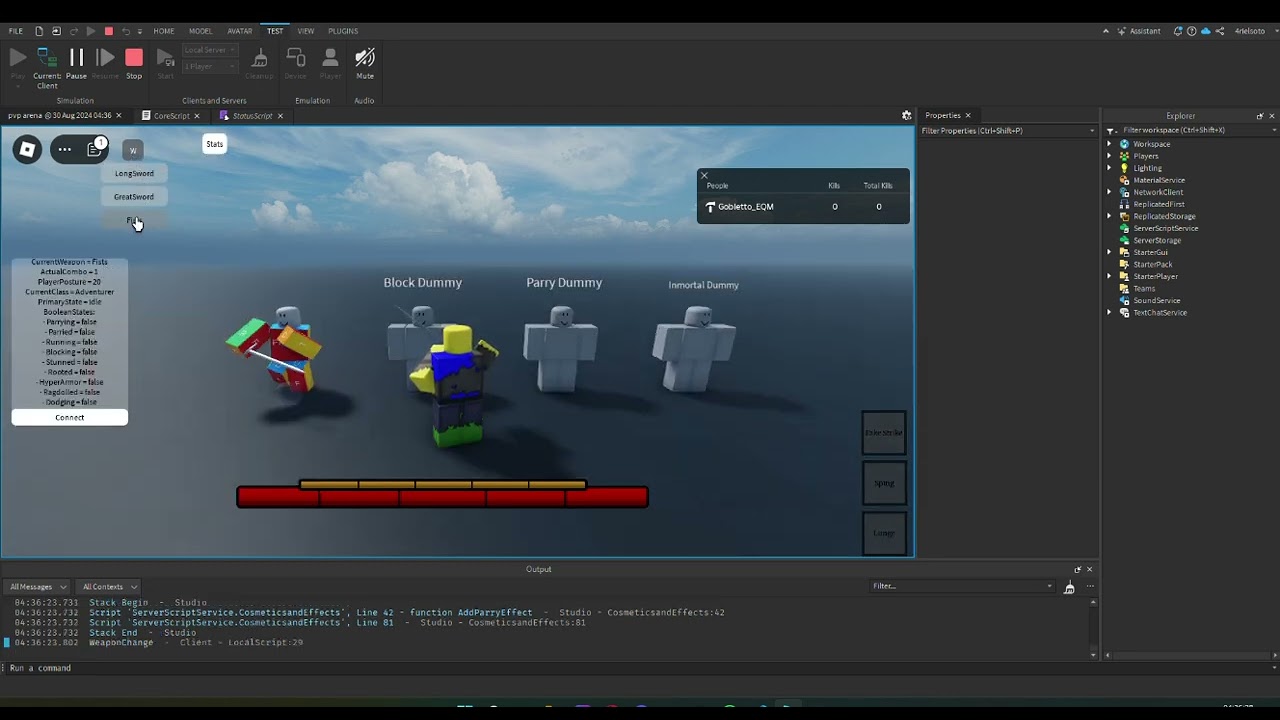Choose the LongSword weapon button
This screenshot has width=1280, height=720.
tap(134, 173)
